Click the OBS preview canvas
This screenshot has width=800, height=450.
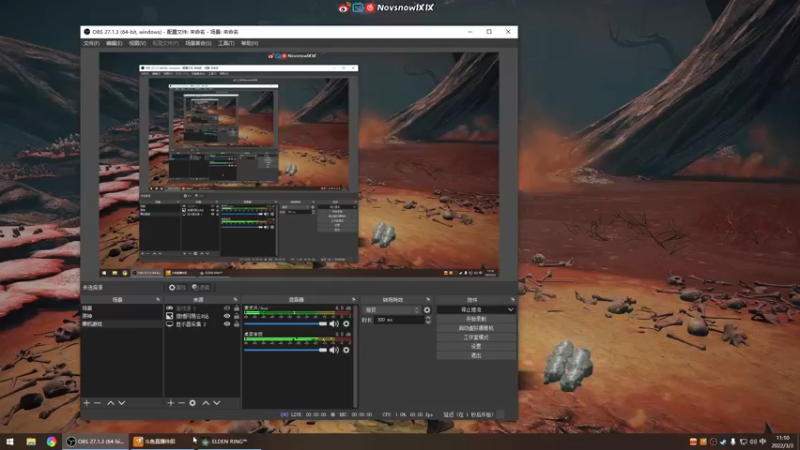pyautogui.click(x=299, y=164)
